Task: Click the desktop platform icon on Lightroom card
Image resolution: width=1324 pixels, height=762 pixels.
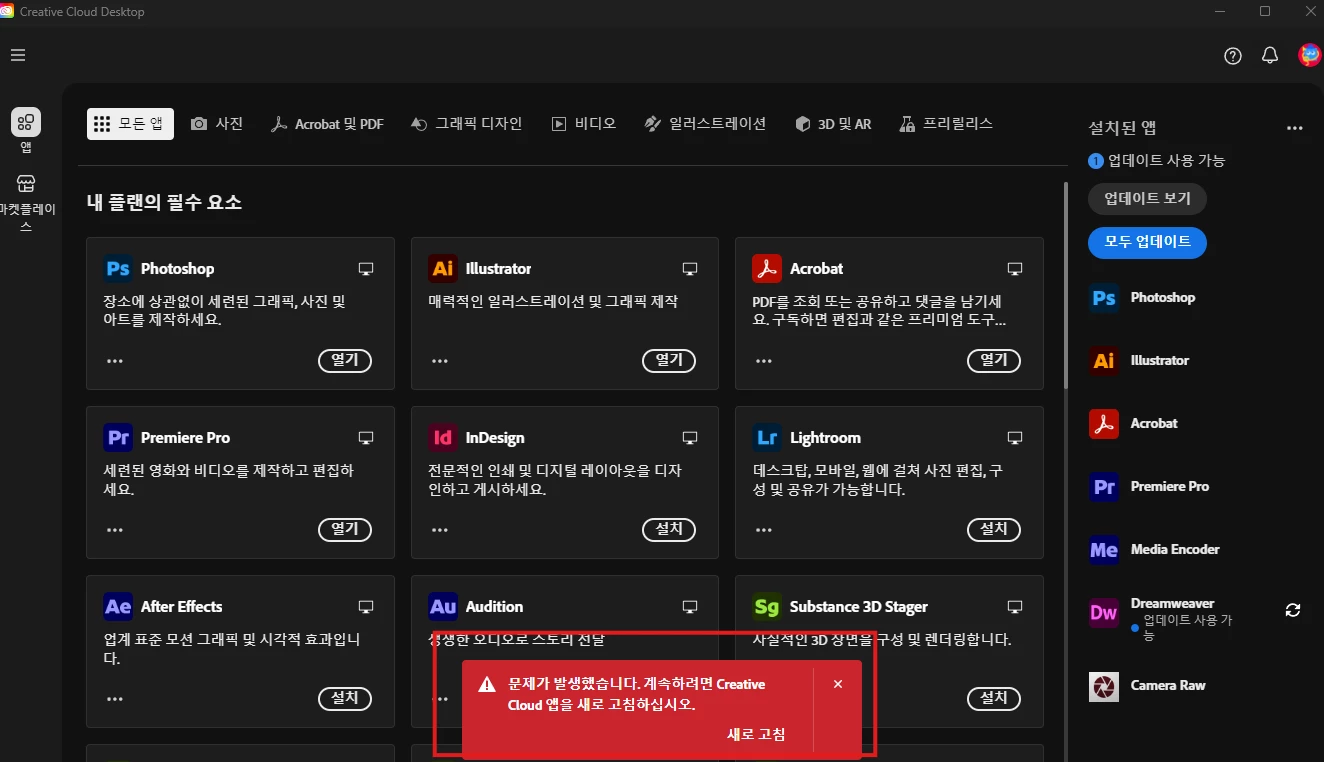Action: click(1015, 437)
